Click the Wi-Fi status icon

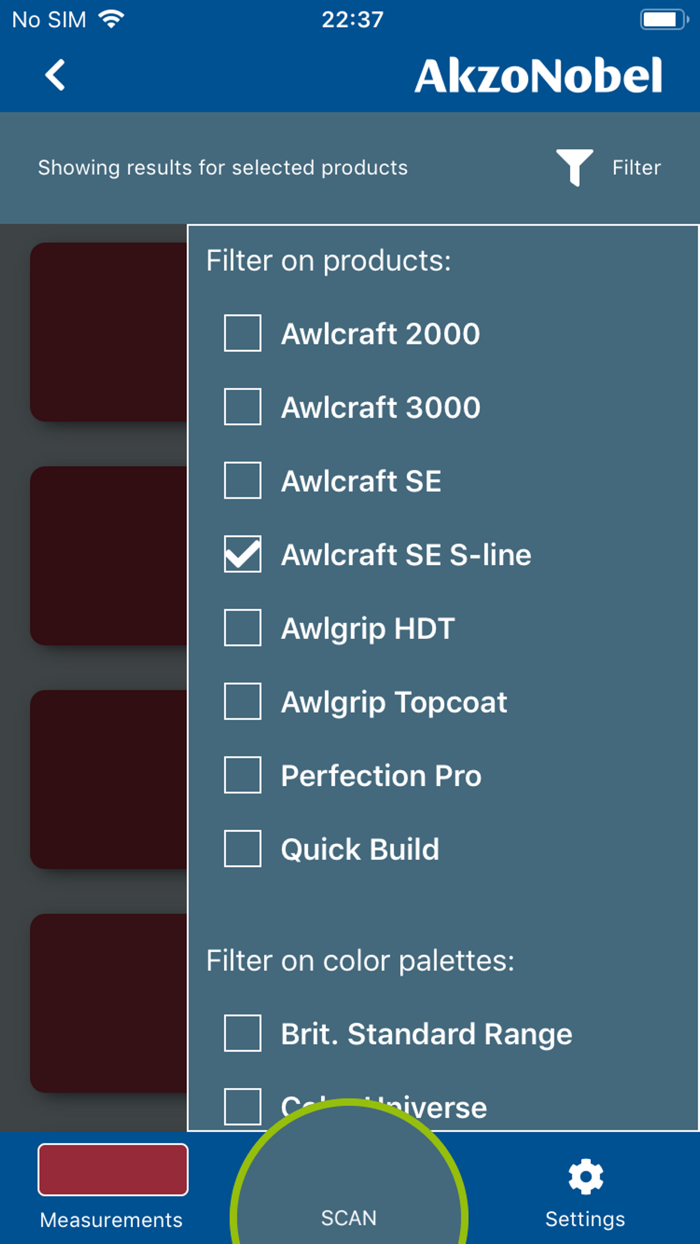coord(109,18)
